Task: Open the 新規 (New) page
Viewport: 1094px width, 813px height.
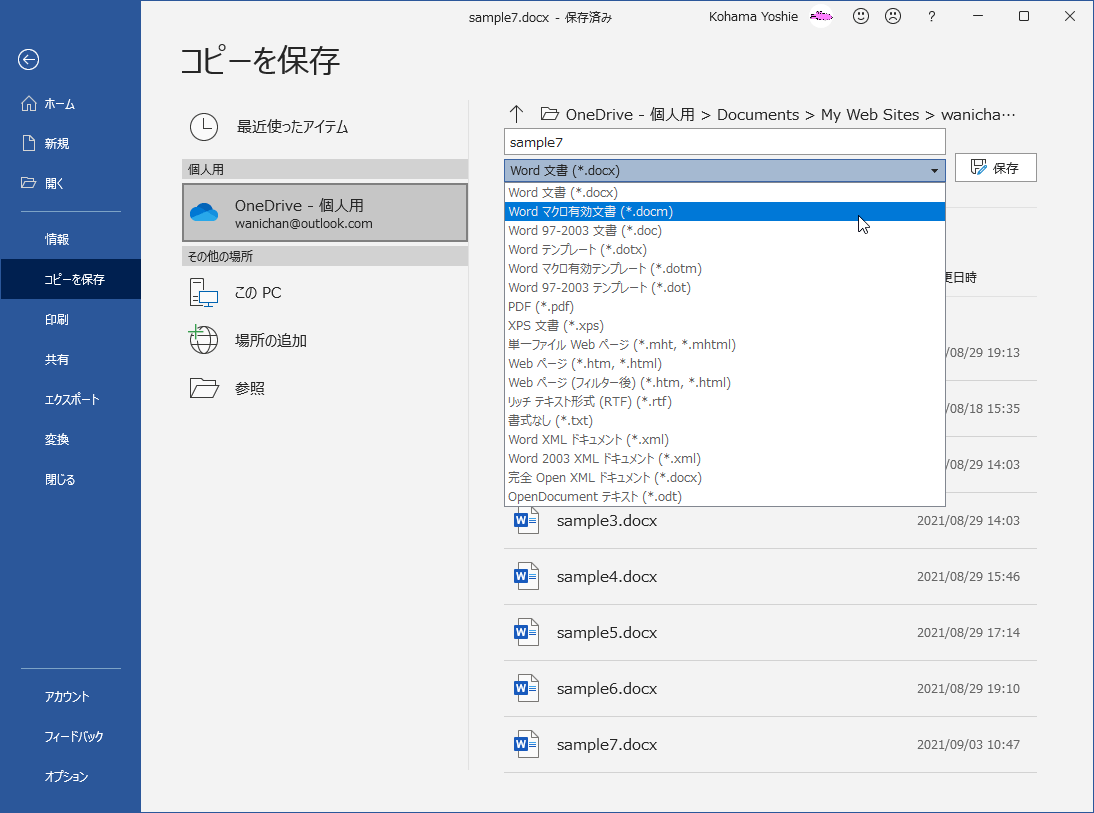Action: point(70,144)
